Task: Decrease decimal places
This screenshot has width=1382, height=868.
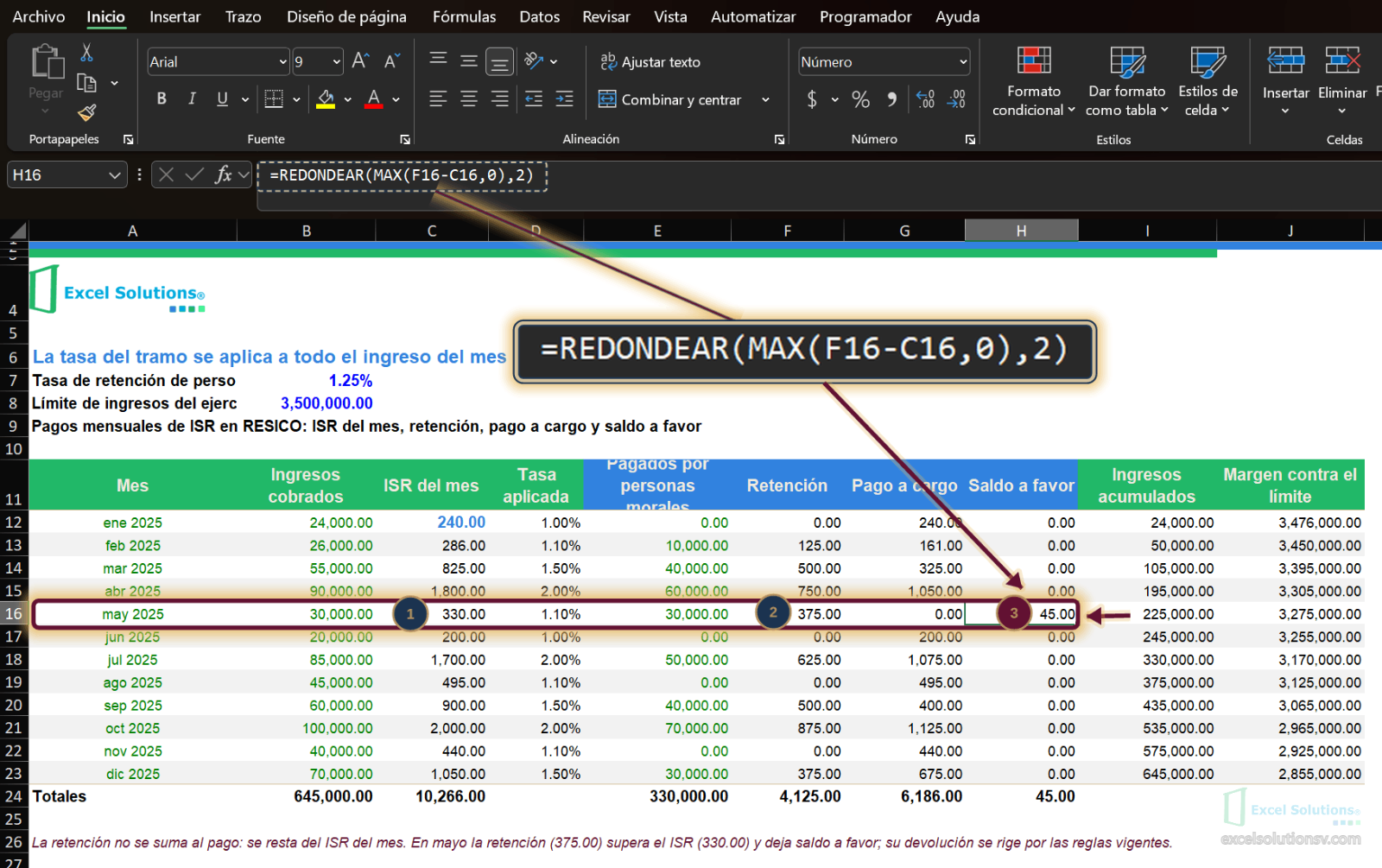Action: [x=957, y=99]
